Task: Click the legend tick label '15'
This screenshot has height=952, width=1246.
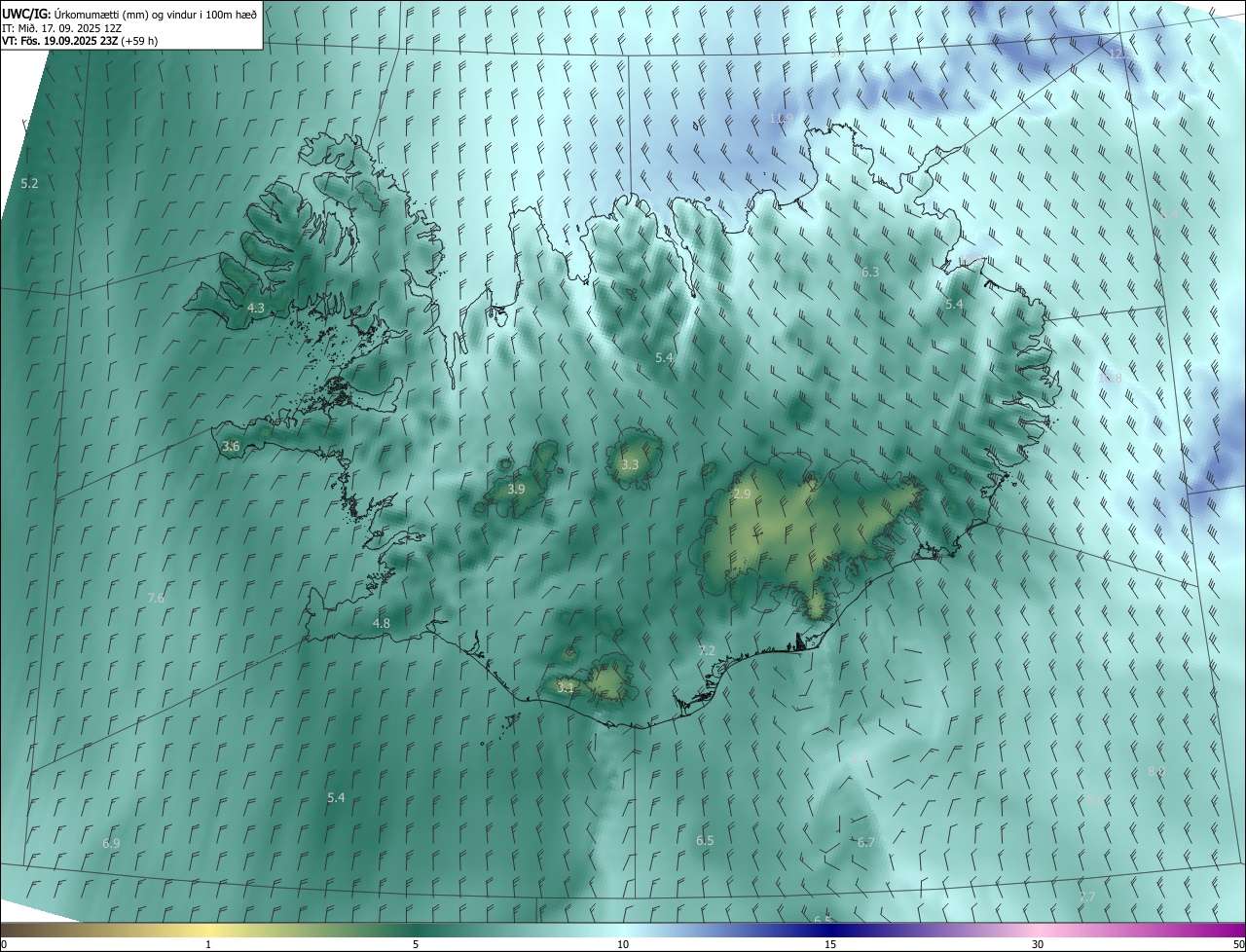Action: pos(830,944)
